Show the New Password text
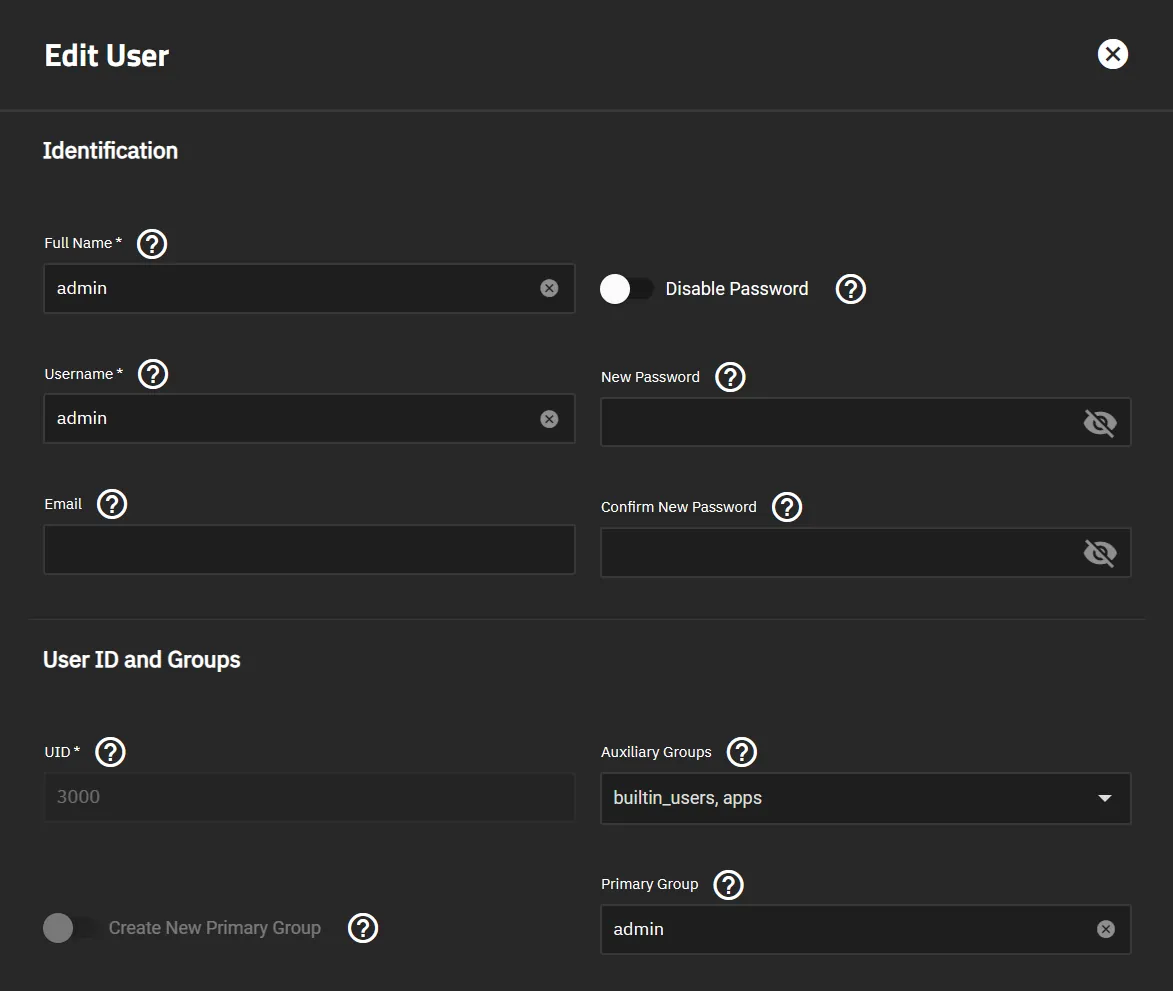 (x=1100, y=422)
